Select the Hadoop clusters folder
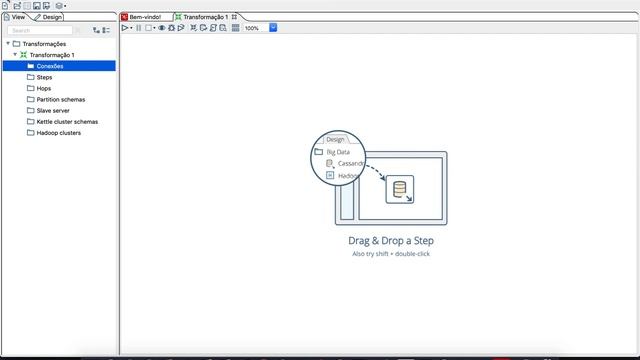 tap(54, 133)
